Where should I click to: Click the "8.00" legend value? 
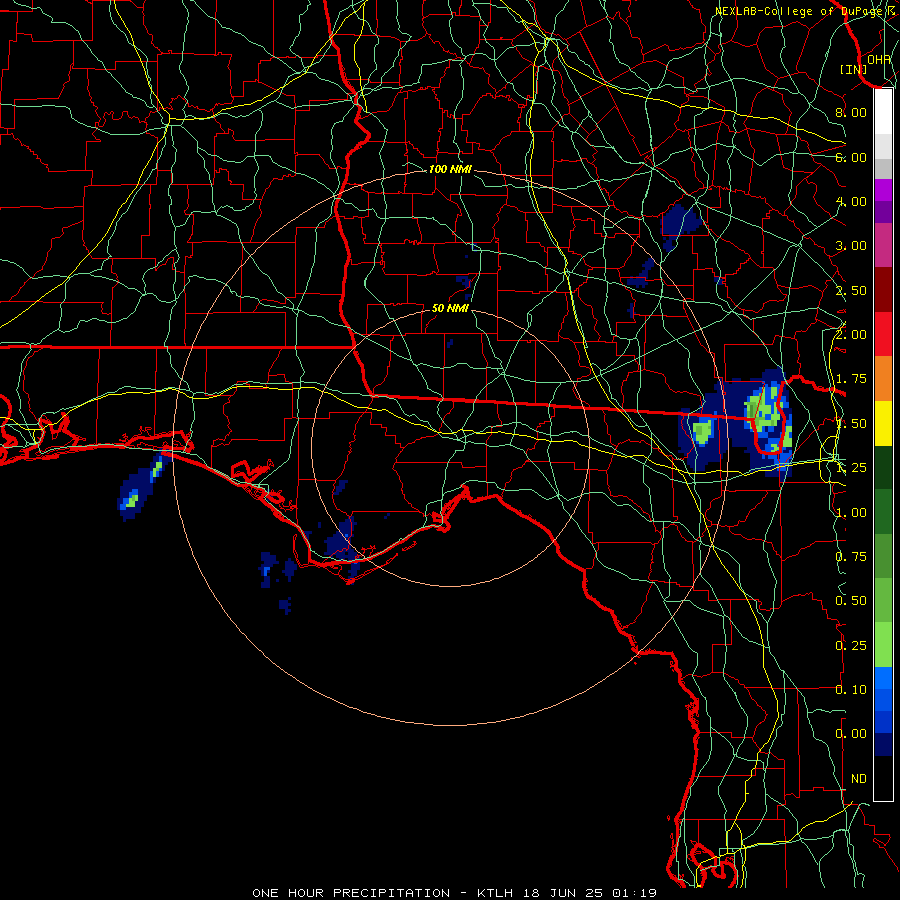click(x=851, y=112)
